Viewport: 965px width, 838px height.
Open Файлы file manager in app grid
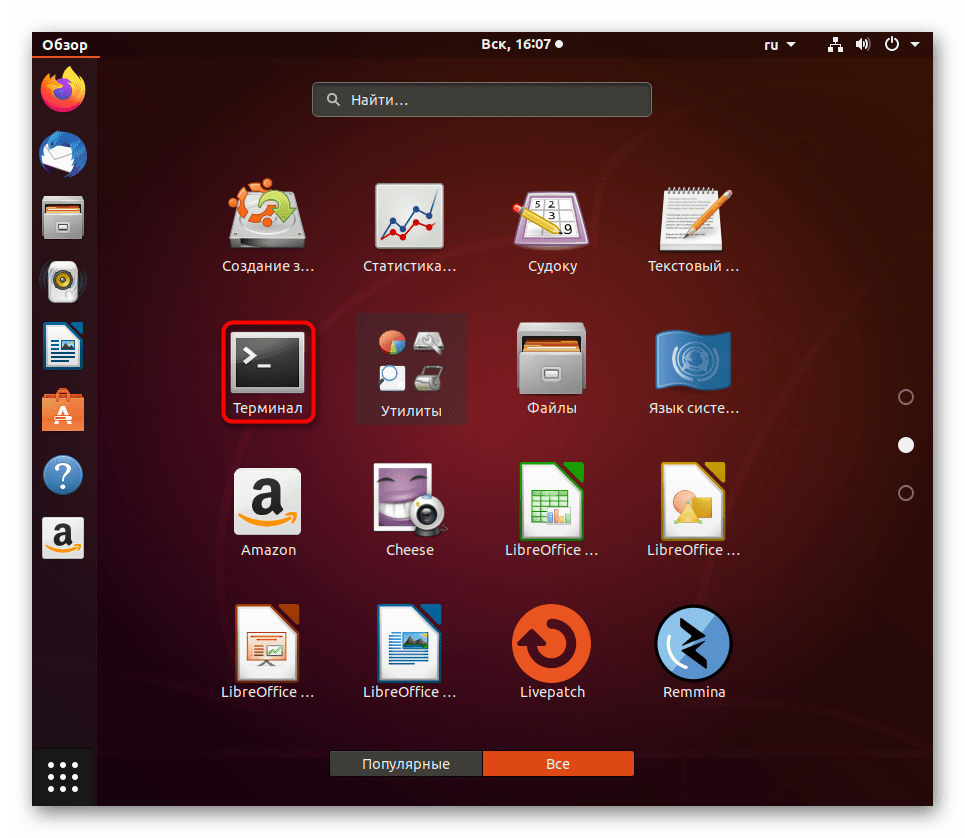(551, 369)
